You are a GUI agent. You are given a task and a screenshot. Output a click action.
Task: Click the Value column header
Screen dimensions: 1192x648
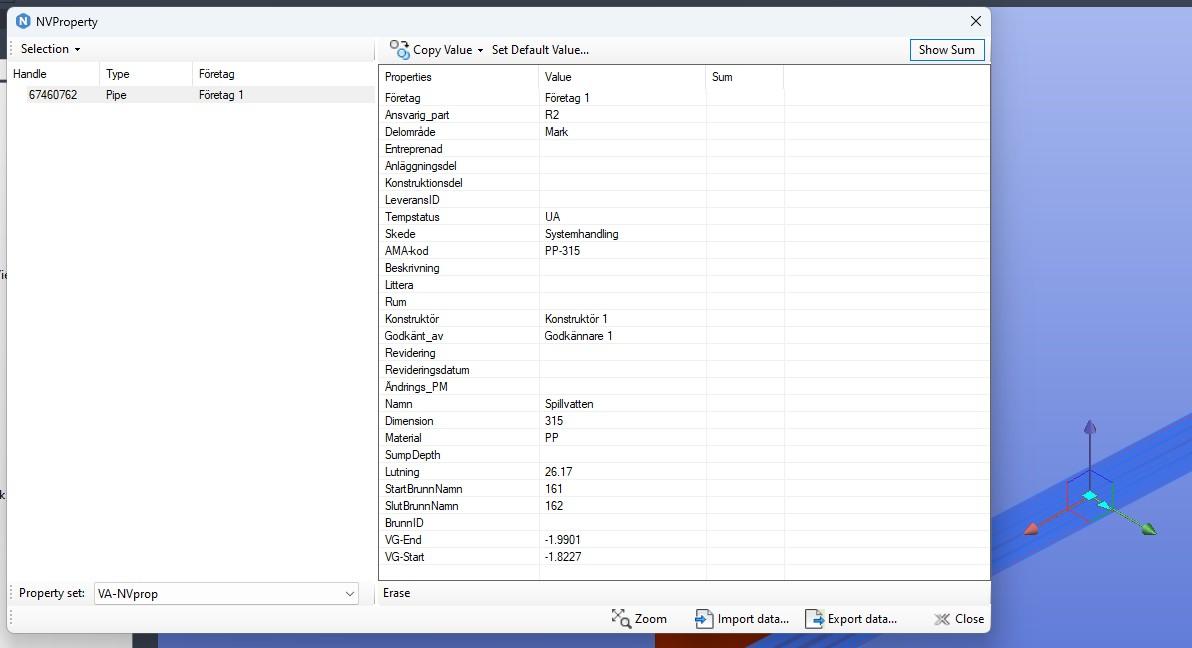tap(622, 77)
